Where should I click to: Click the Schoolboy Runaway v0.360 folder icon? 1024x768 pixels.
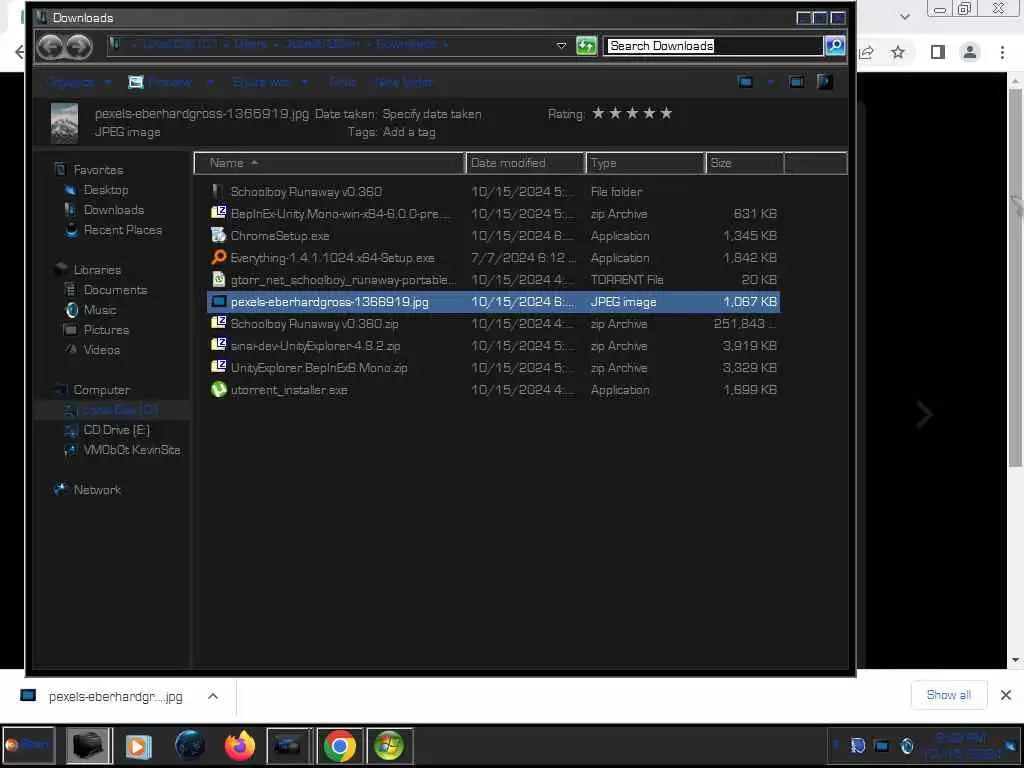pyautogui.click(x=219, y=191)
